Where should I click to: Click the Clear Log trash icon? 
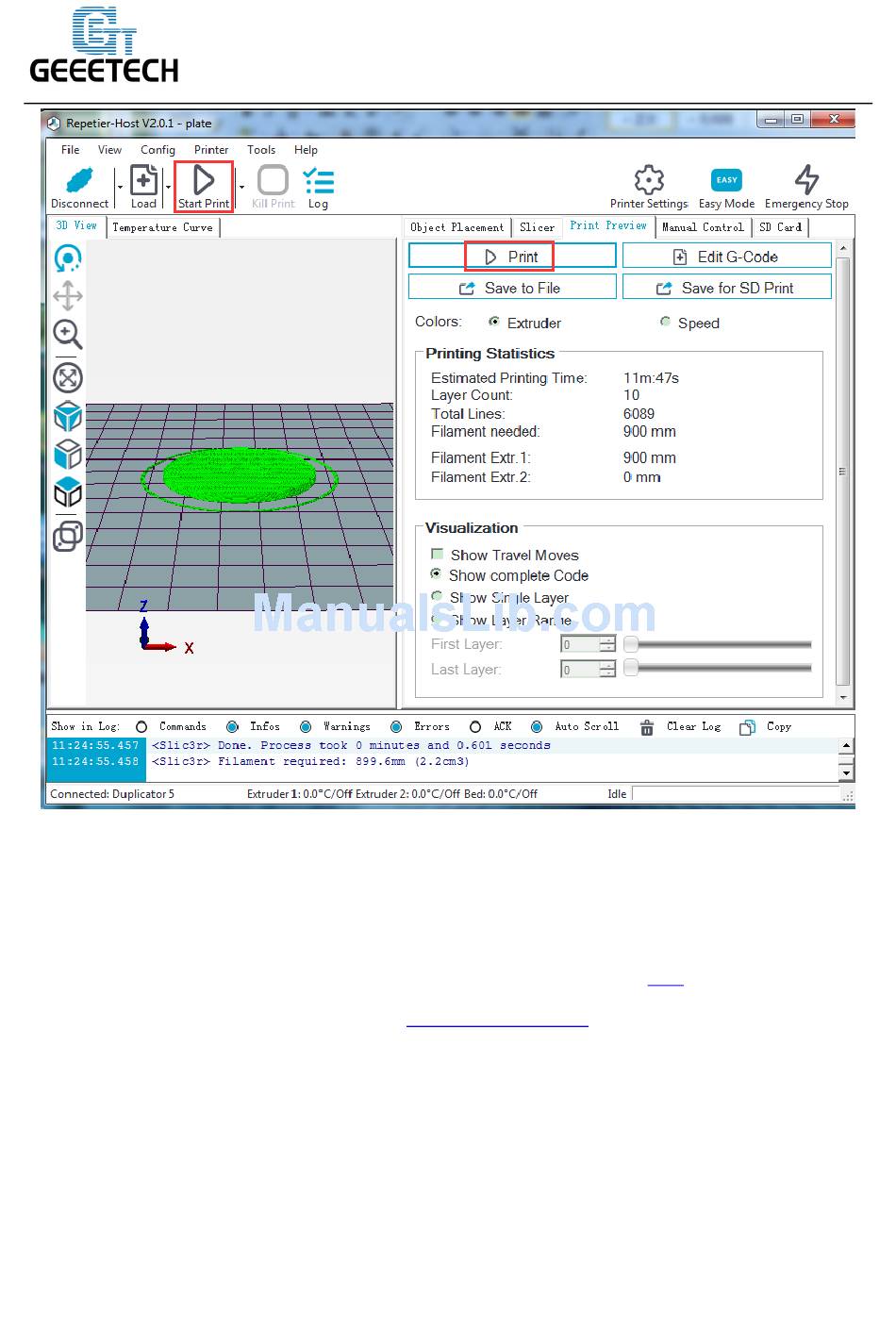(x=647, y=727)
